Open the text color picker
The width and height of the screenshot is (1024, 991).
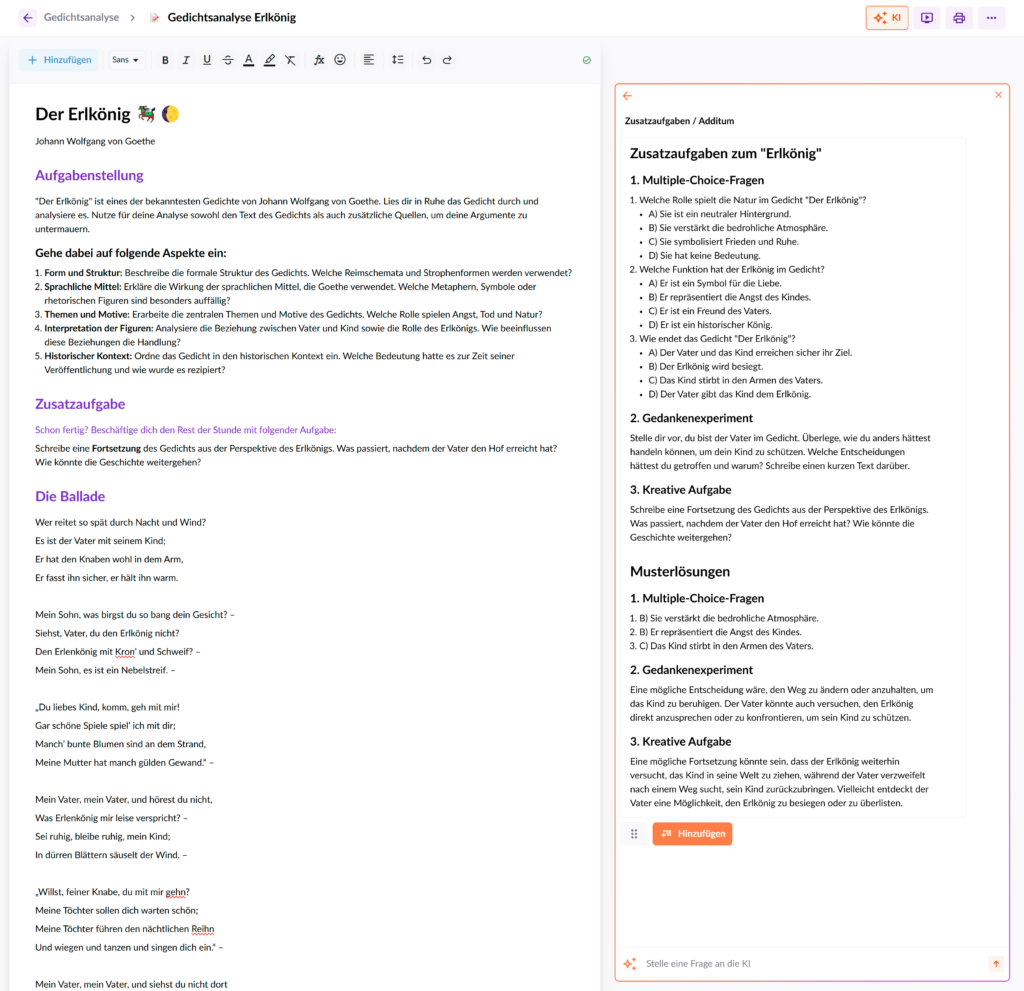coord(249,60)
